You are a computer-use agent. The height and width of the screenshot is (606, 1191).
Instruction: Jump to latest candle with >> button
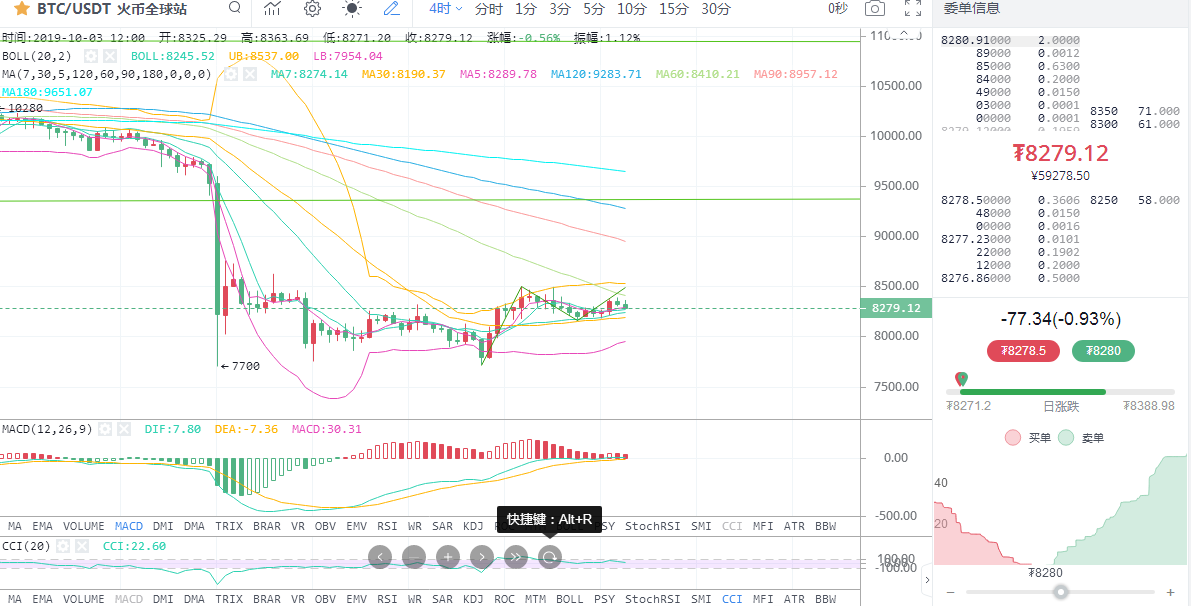pos(516,557)
